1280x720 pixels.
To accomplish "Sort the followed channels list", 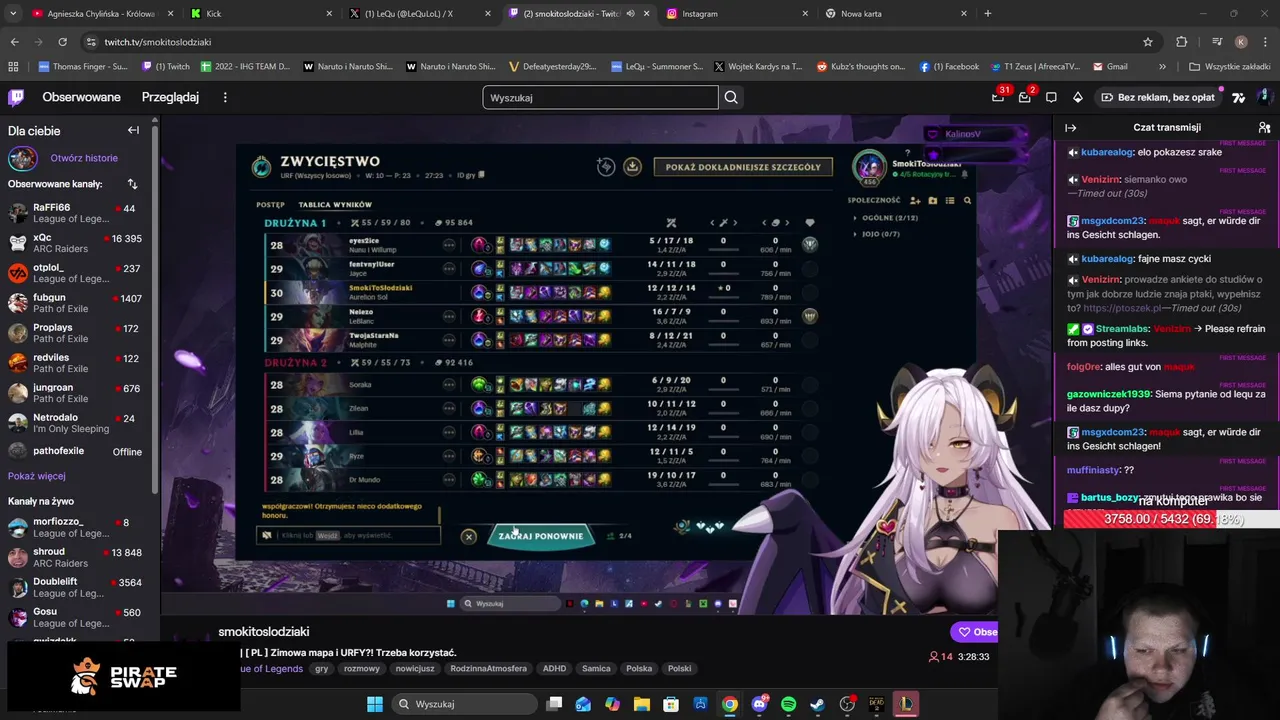I will click(x=132, y=184).
